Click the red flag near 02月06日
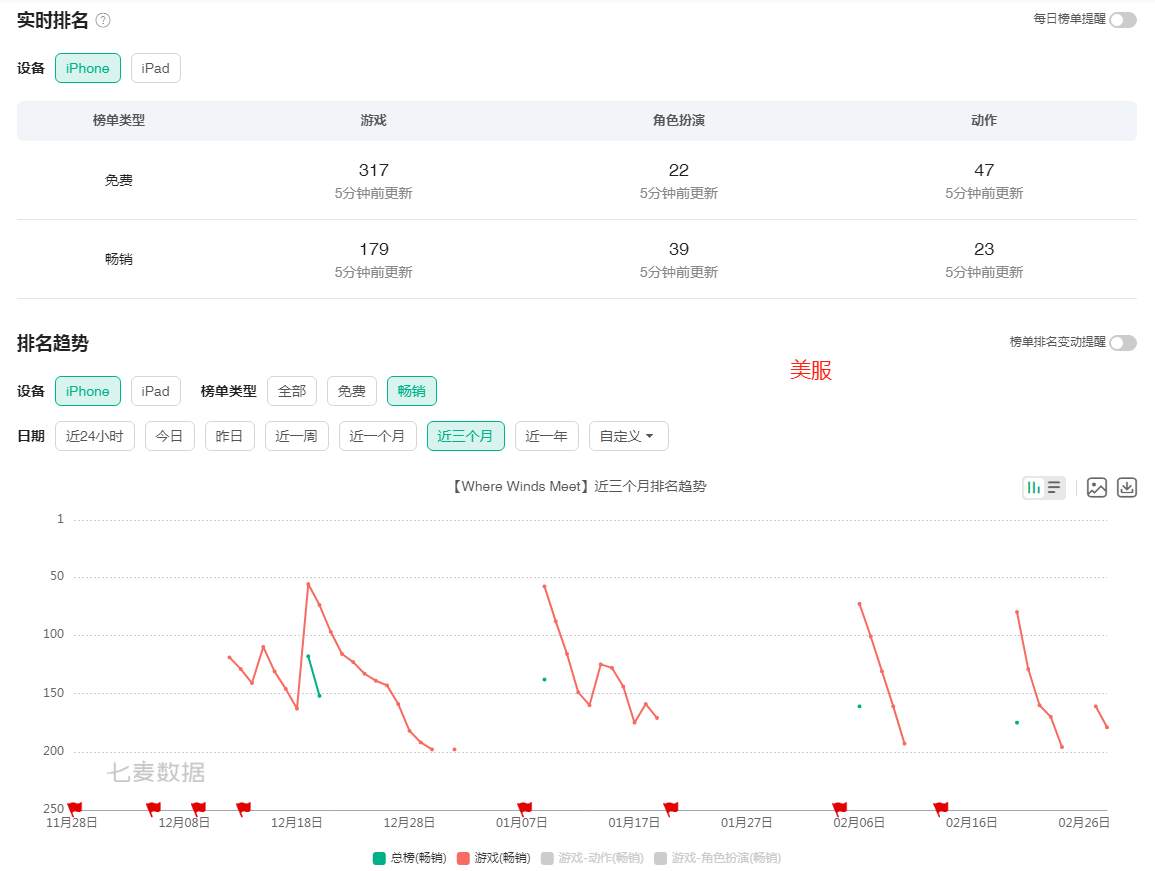The image size is (1155, 871). pyautogui.click(x=840, y=808)
